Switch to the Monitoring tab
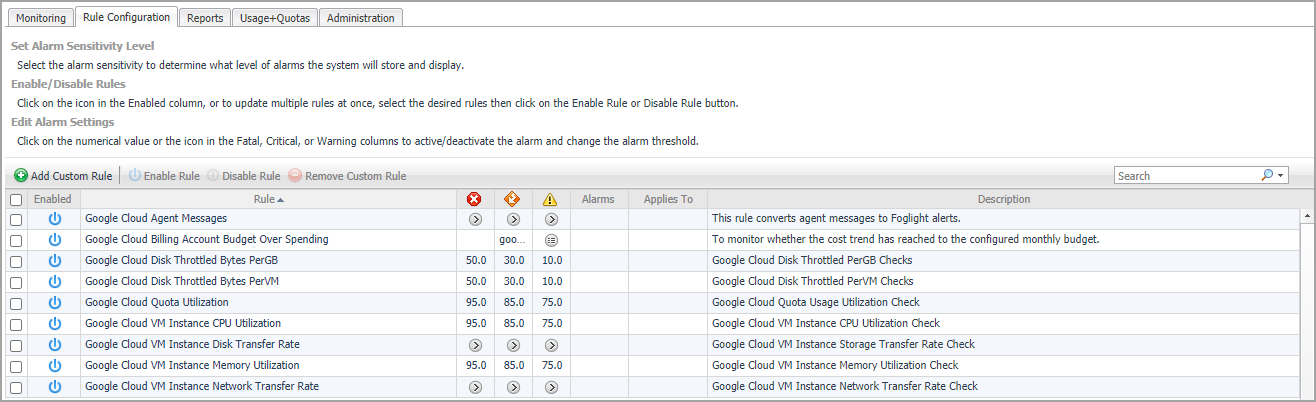Image resolution: width=1316 pixels, height=402 pixels. [41, 18]
